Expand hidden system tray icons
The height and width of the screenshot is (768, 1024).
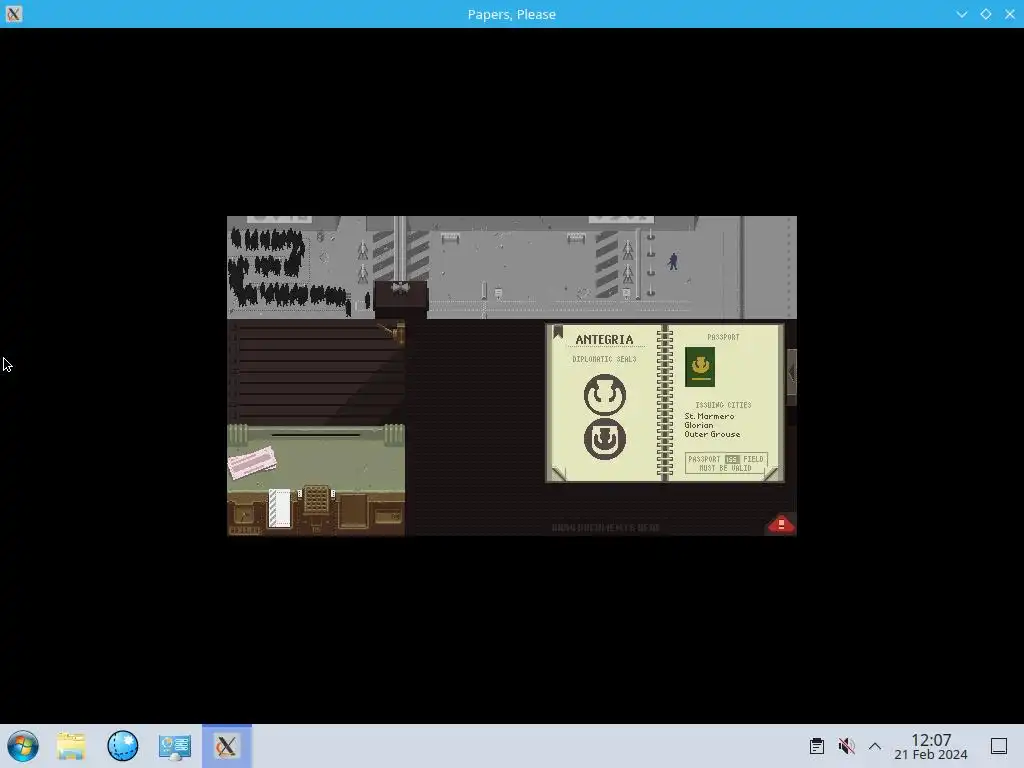click(875, 746)
